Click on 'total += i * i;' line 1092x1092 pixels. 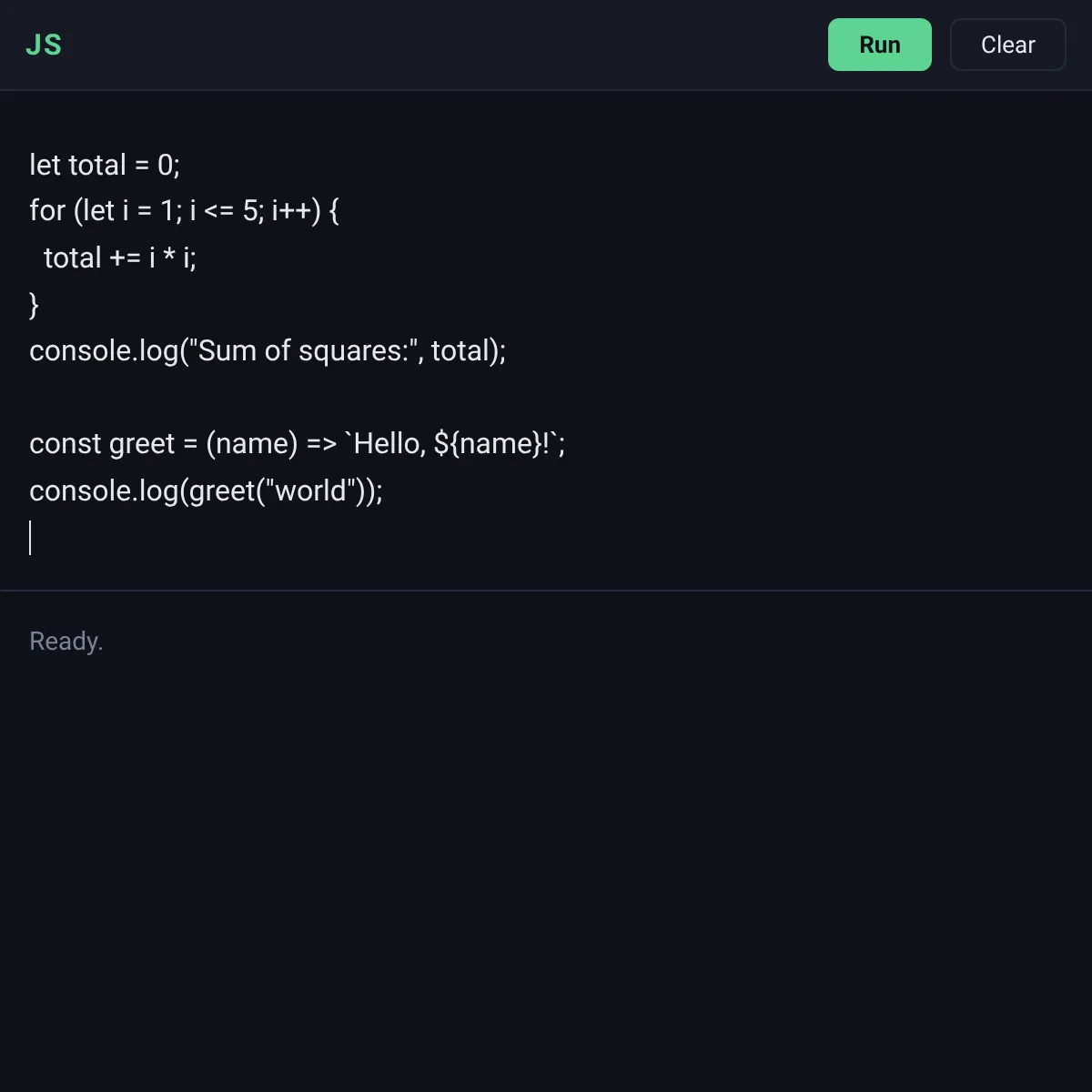pyautogui.click(x=120, y=258)
